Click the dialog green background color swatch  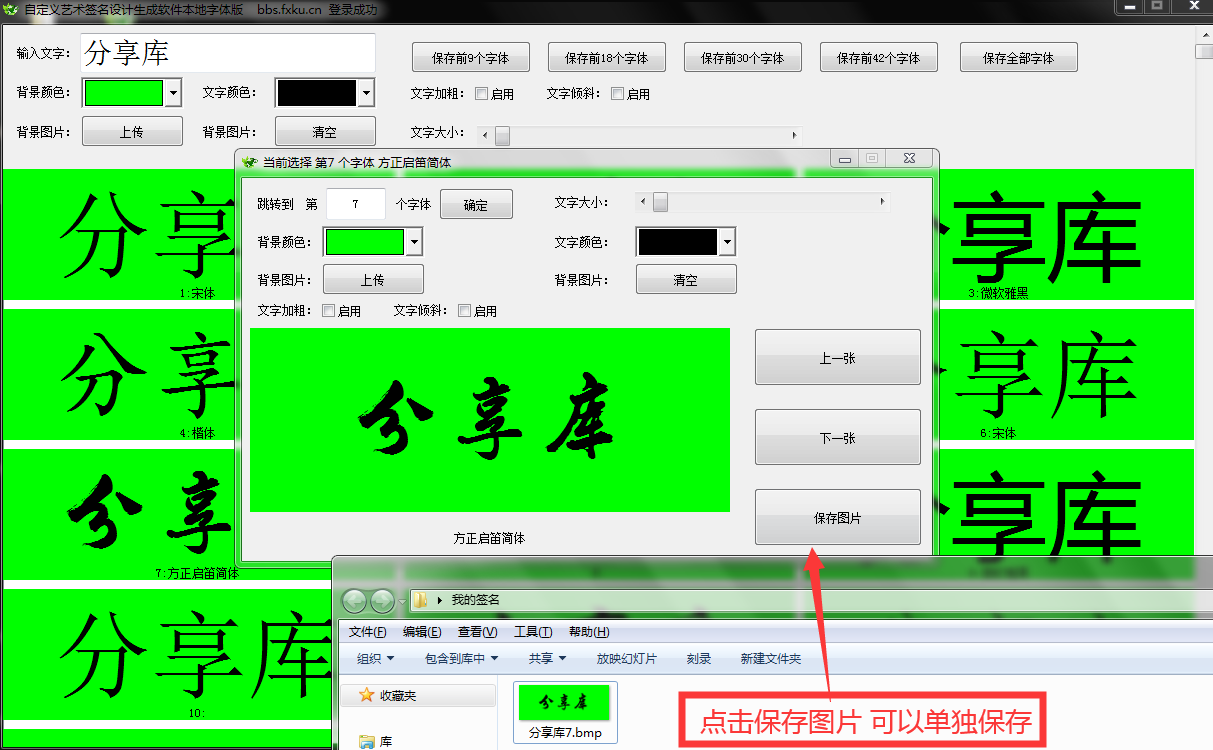[365, 242]
